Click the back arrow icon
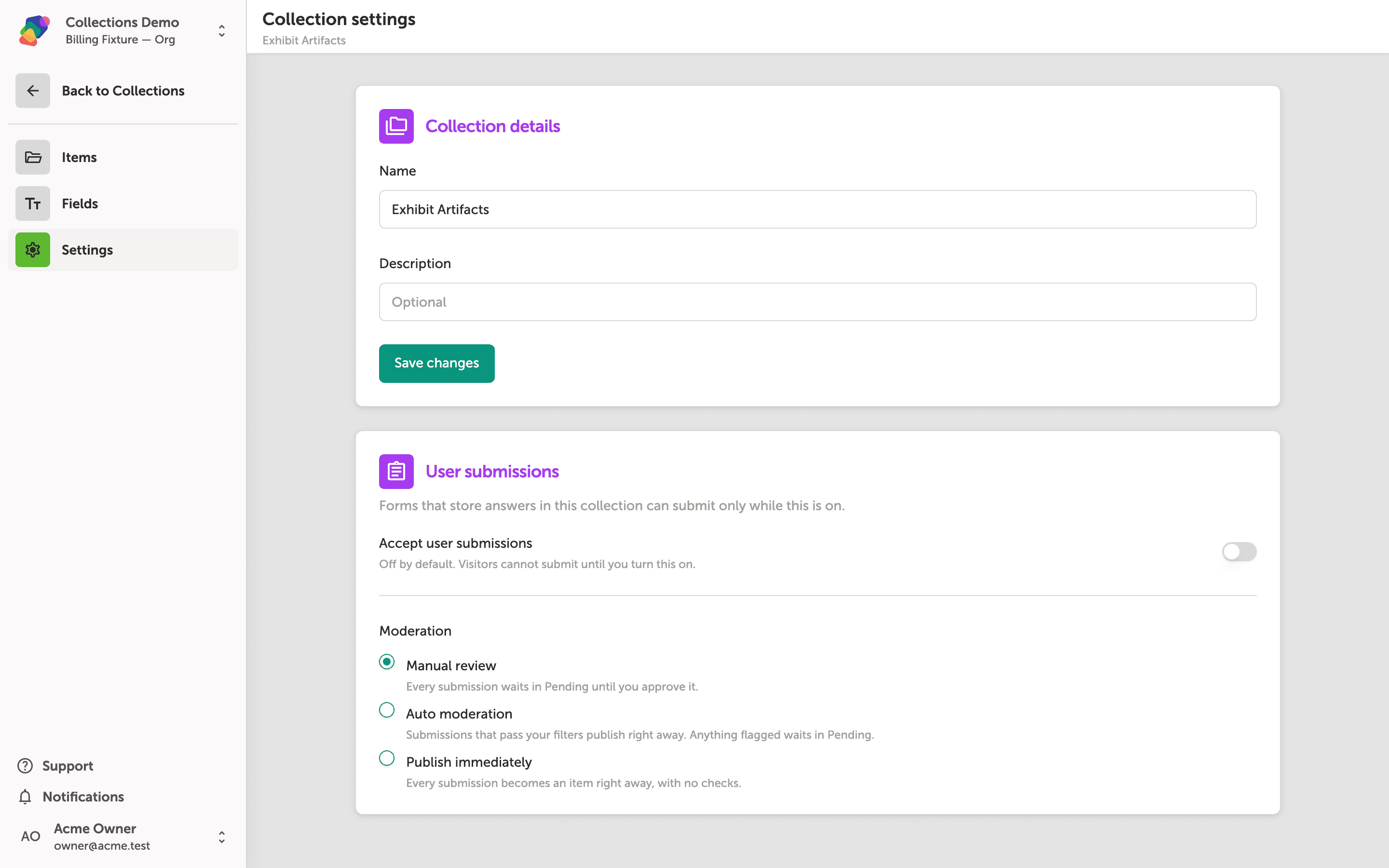The image size is (1389, 868). pos(33,91)
